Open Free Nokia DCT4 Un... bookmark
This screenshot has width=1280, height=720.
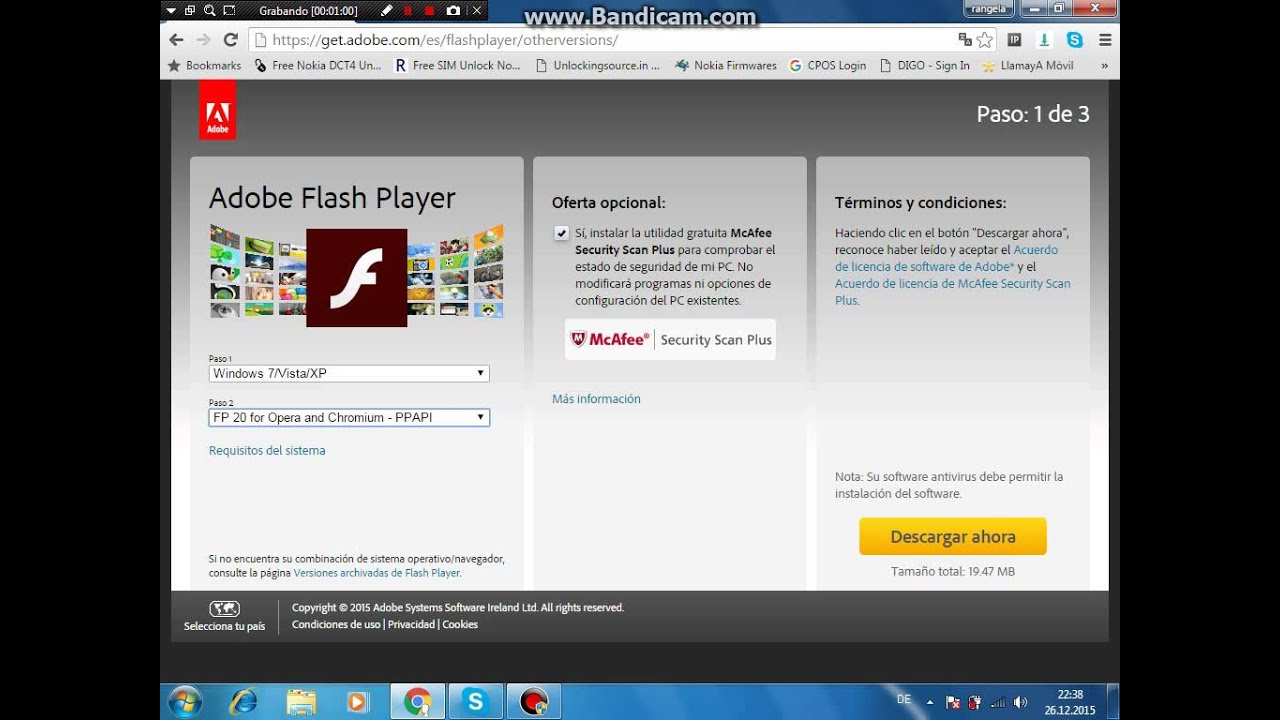point(318,65)
